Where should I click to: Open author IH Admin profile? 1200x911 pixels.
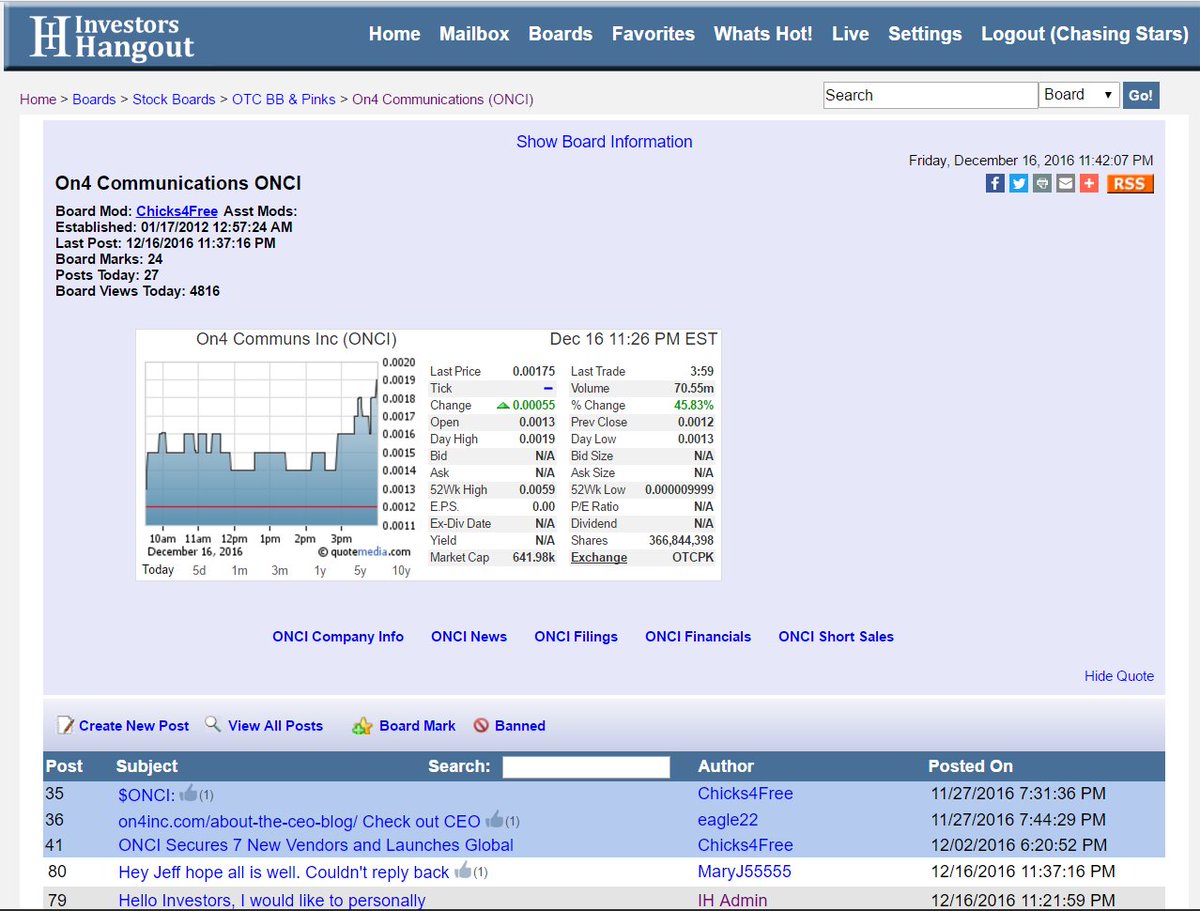click(x=733, y=900)
